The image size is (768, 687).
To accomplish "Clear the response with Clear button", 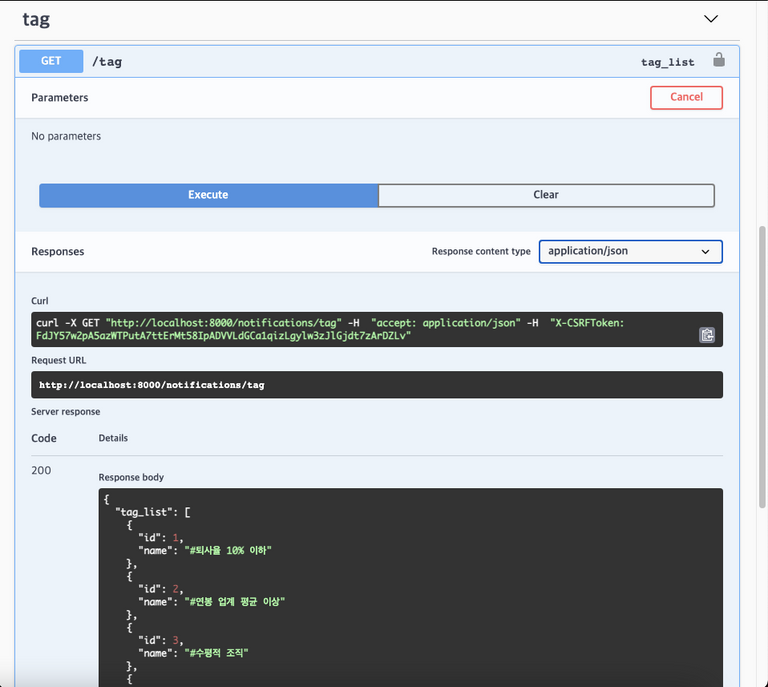I will point(546,195).
